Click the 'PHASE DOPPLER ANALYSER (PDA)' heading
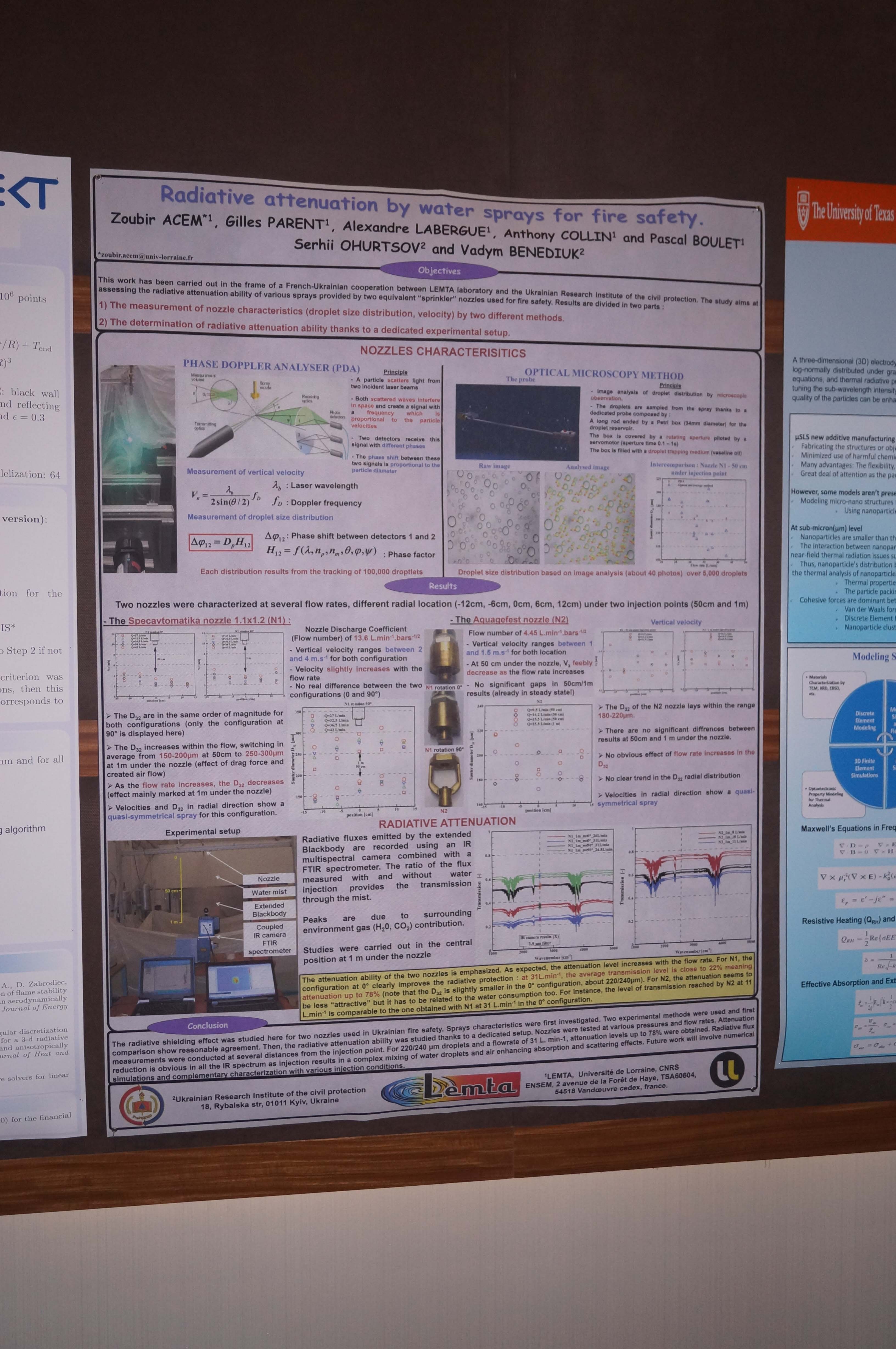896x1349 pixels. pyautogui.click(x=271, y=366)
